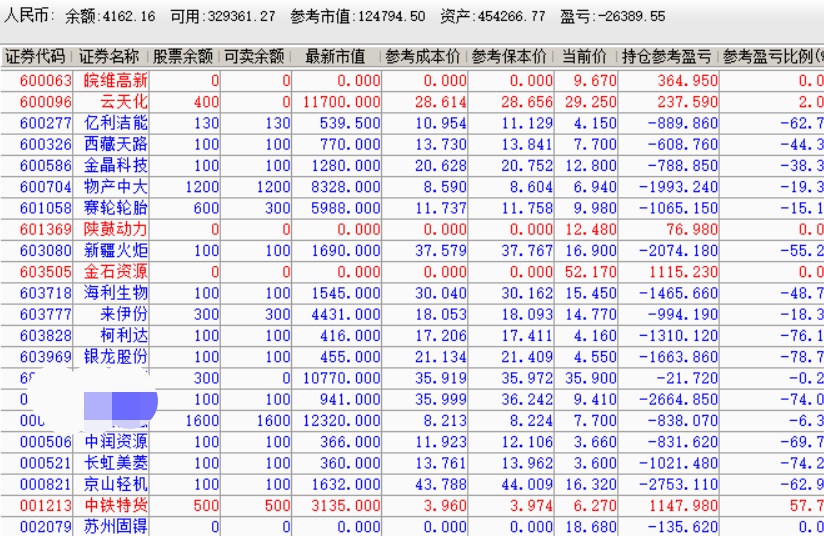Sort by 证券代码 column header
Viewport: 824px width, 536px height.
coord(36,56)
